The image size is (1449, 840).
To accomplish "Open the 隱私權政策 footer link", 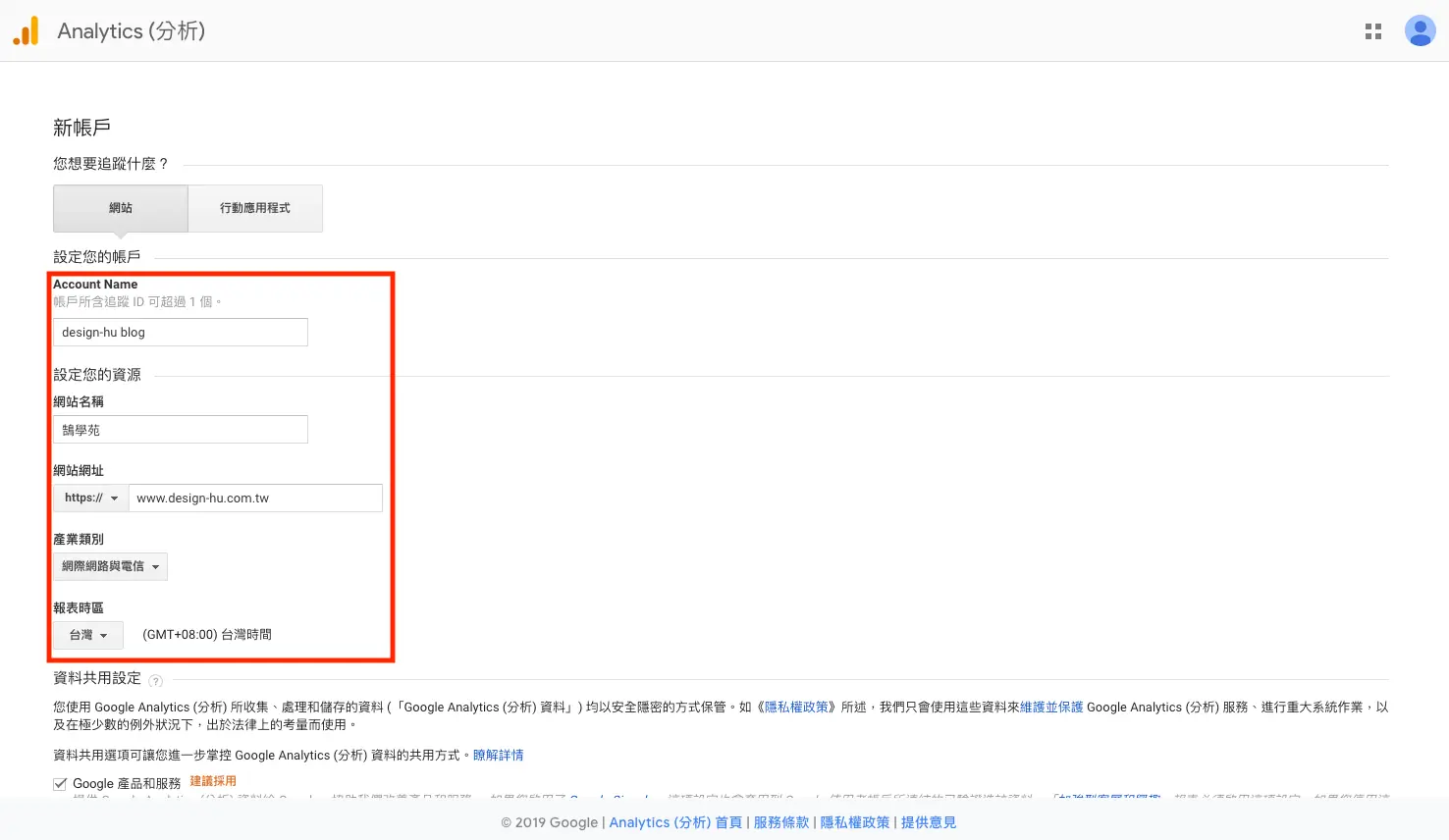I will click(x=855, y=822).
